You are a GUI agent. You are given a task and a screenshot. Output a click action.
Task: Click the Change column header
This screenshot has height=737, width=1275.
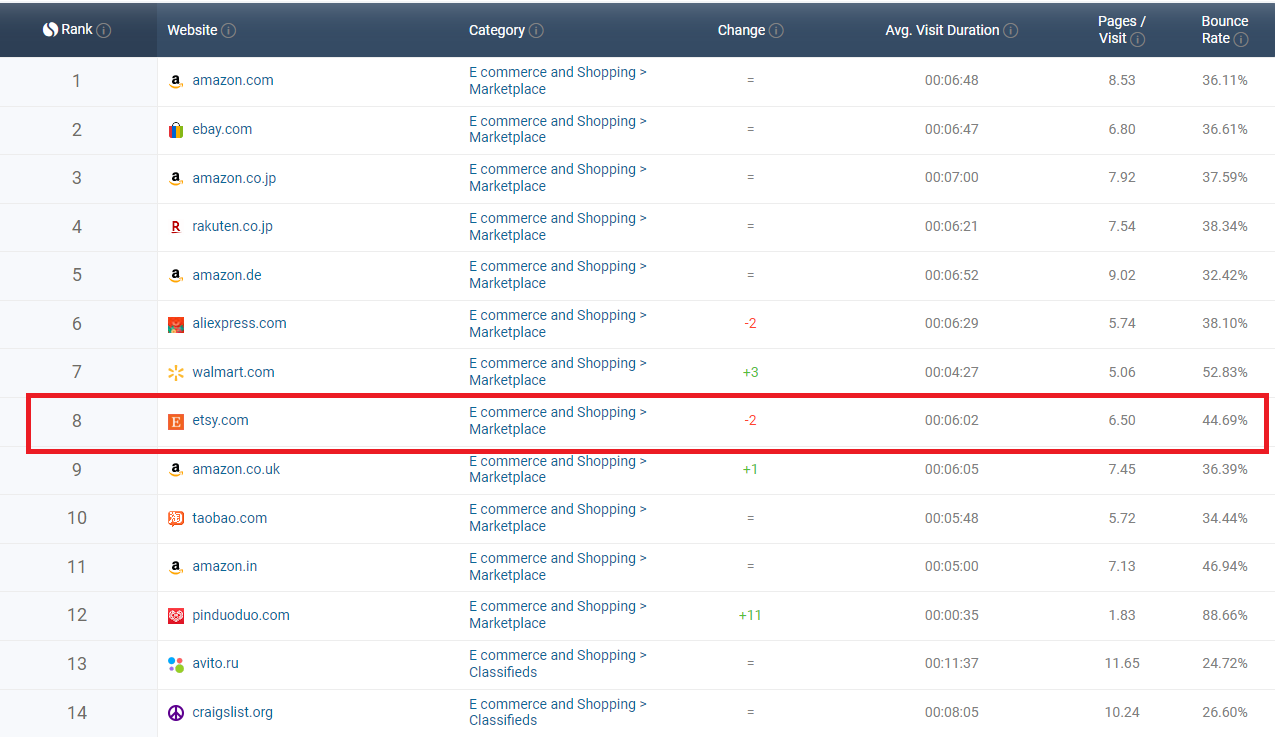pyautogui.click(x=750, y=30)
